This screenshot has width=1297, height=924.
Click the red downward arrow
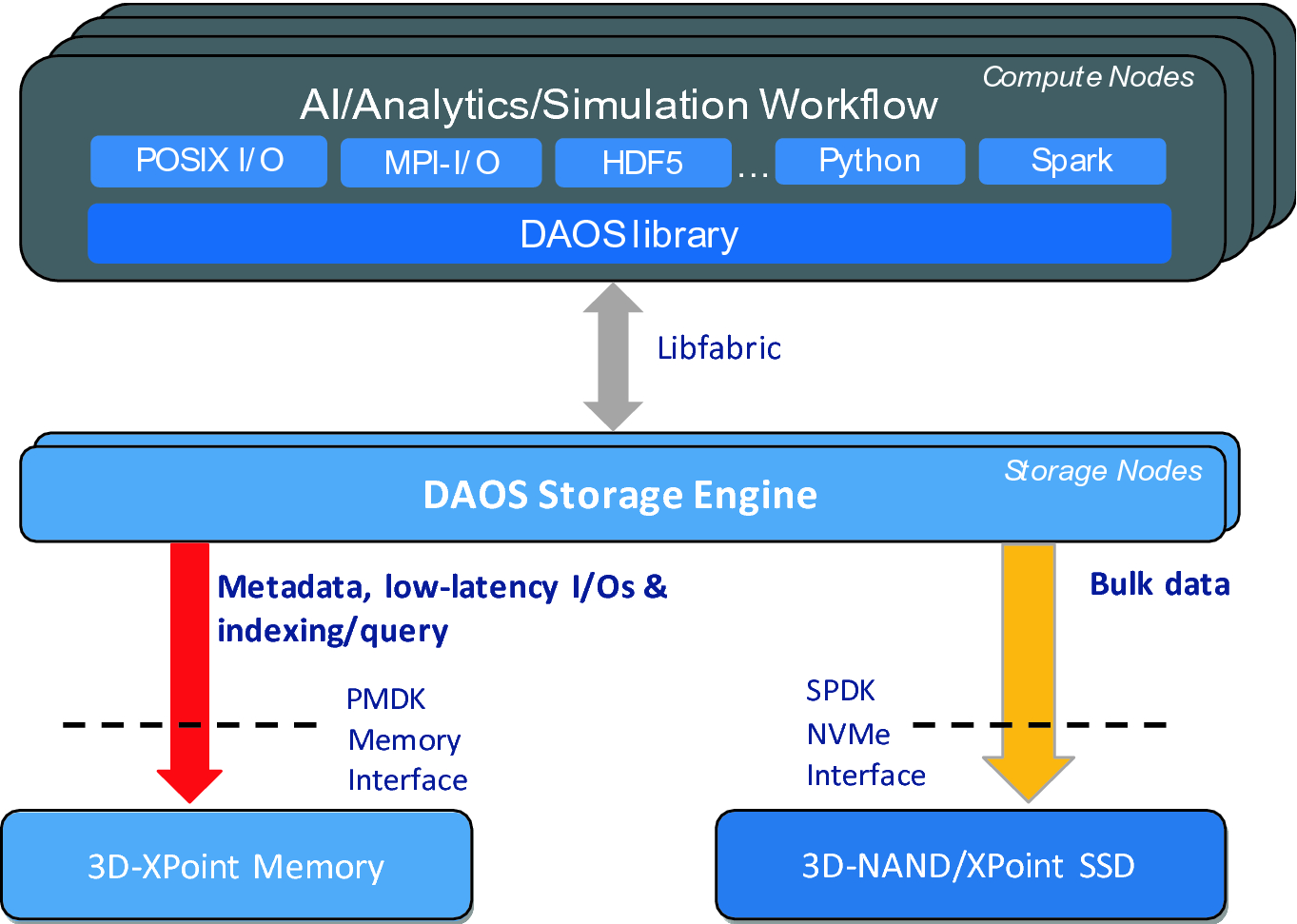189,673
